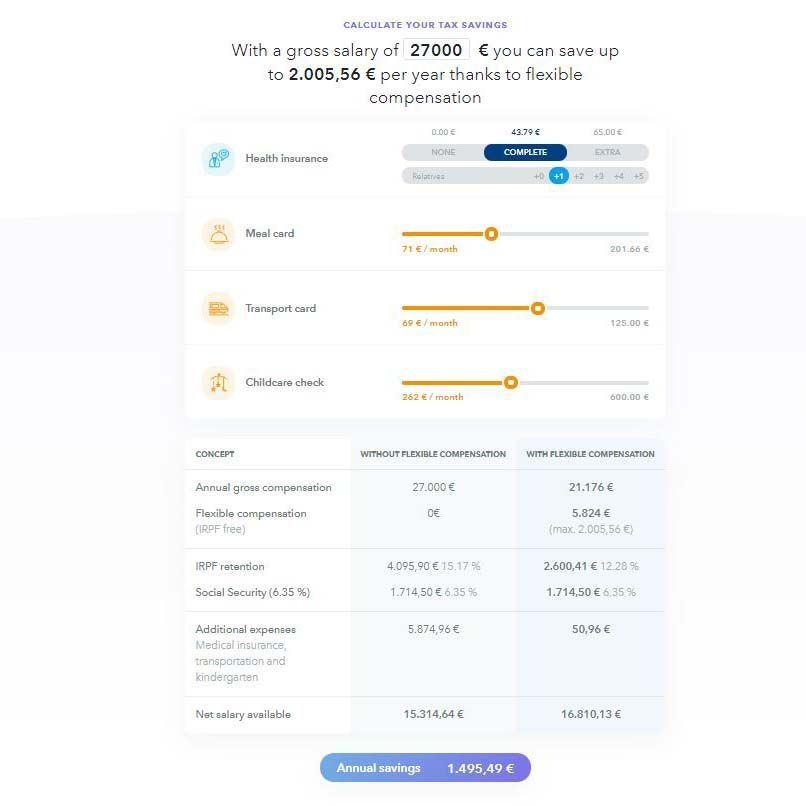Click the Childcare check icon
The height and width of the screenshot is (806, 806).
tap(218, 383)
